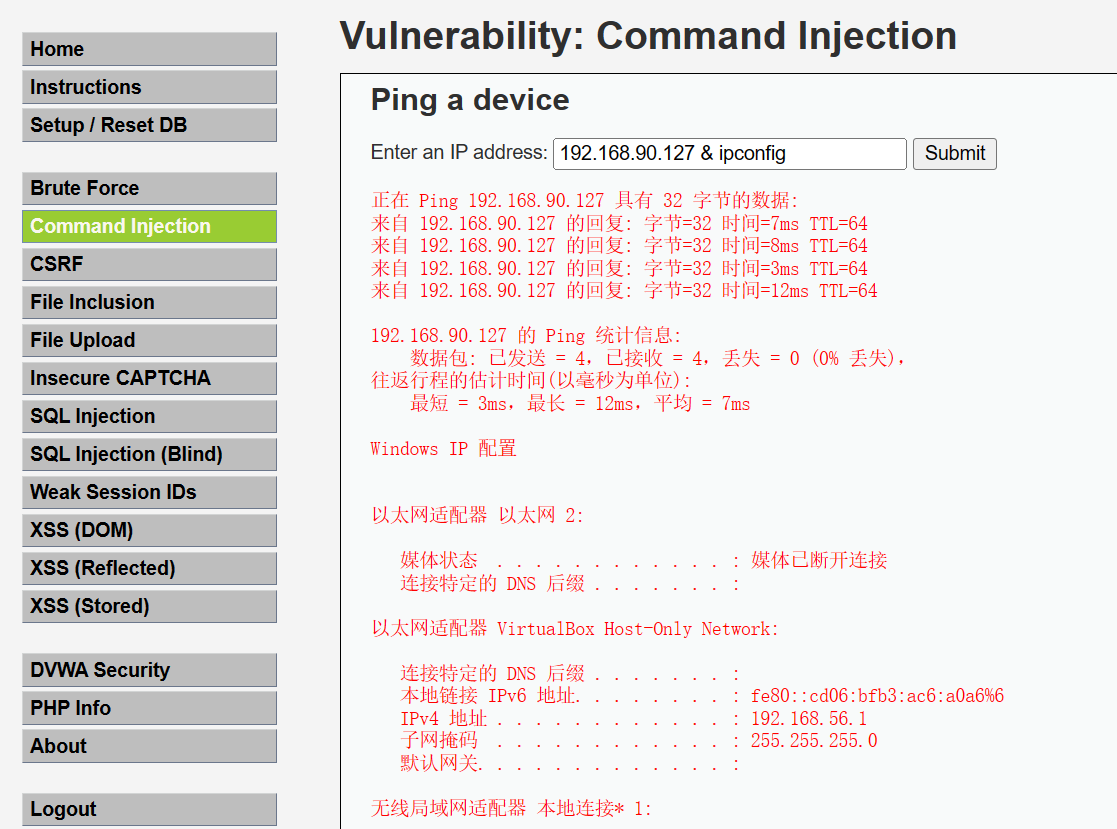Select the Brute Force module
Viewport: 1117px width, 829px height.
149,188
